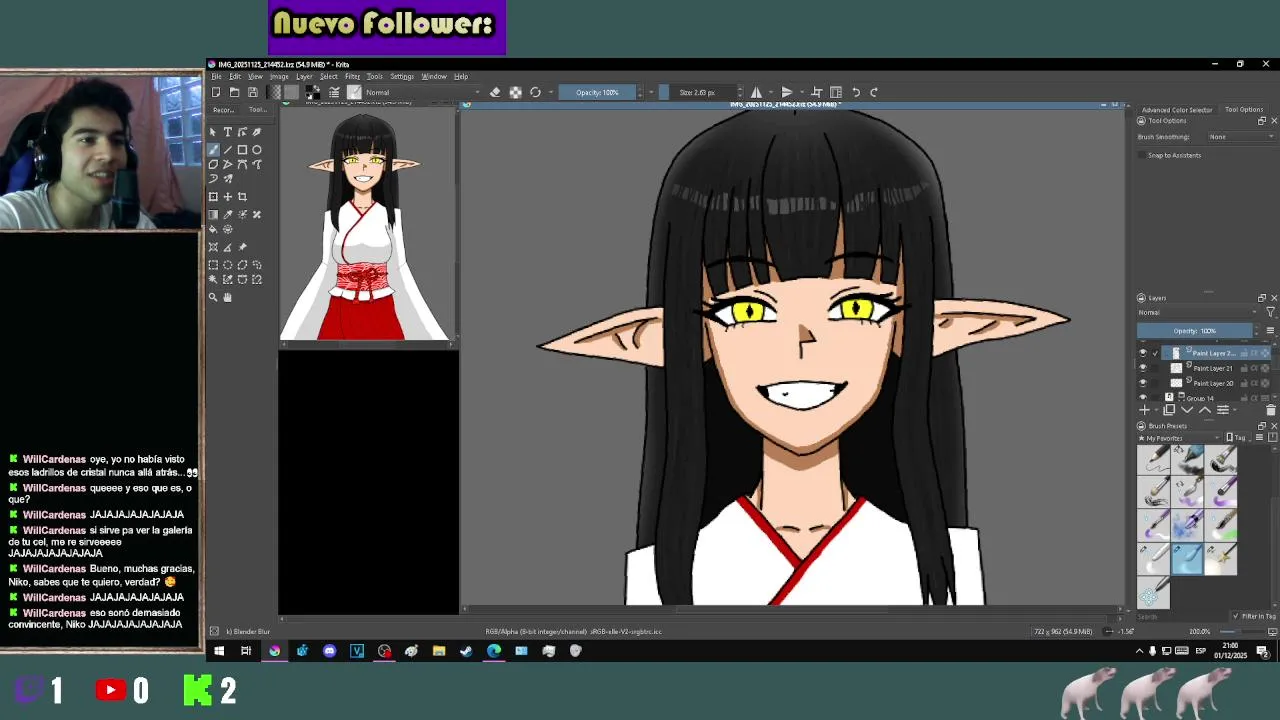This screenshot has height=720, width=1280.
Task: Select the Move tool
Action: [227, 197]
